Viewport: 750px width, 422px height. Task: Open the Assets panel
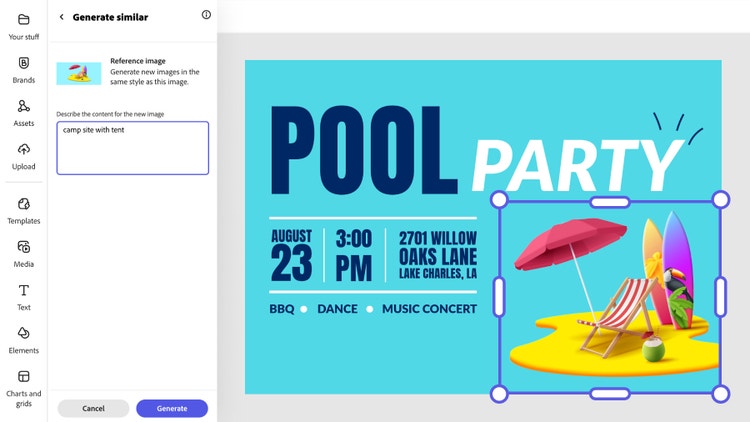pyautogui.click(x=23, y=106)
